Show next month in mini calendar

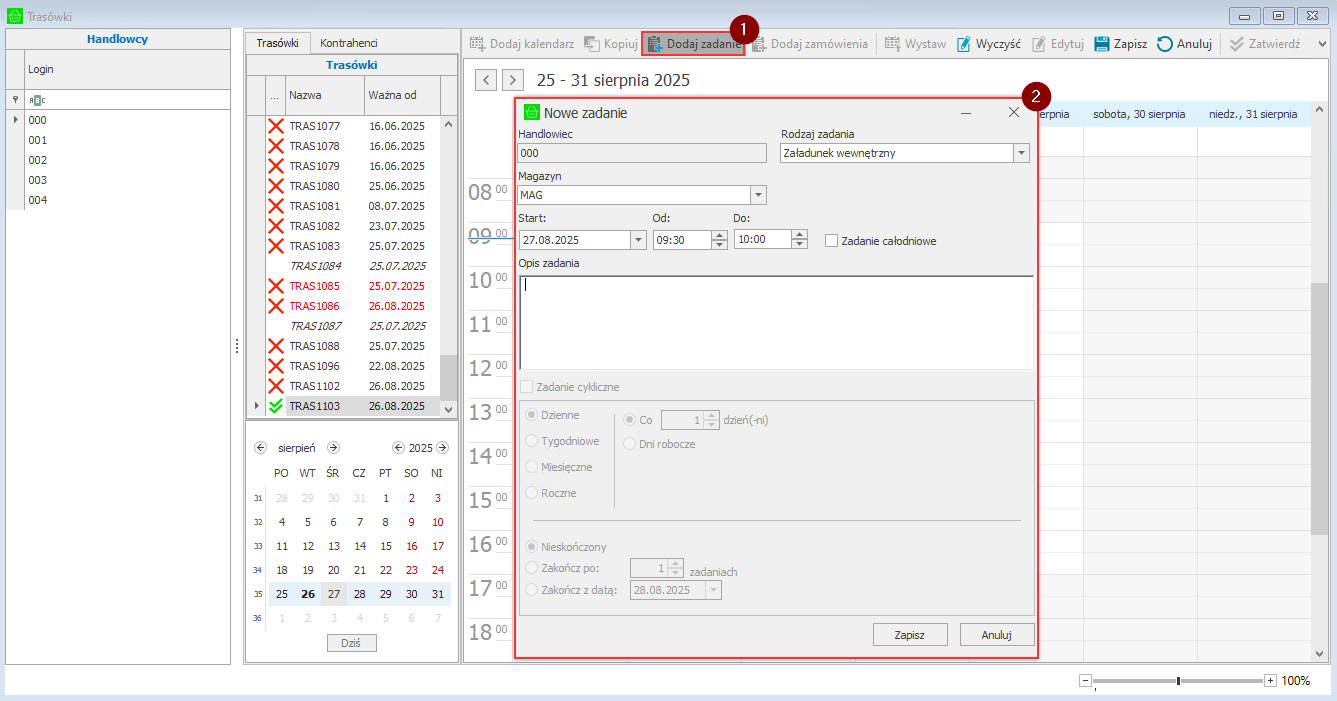click(x=334, y=448)
